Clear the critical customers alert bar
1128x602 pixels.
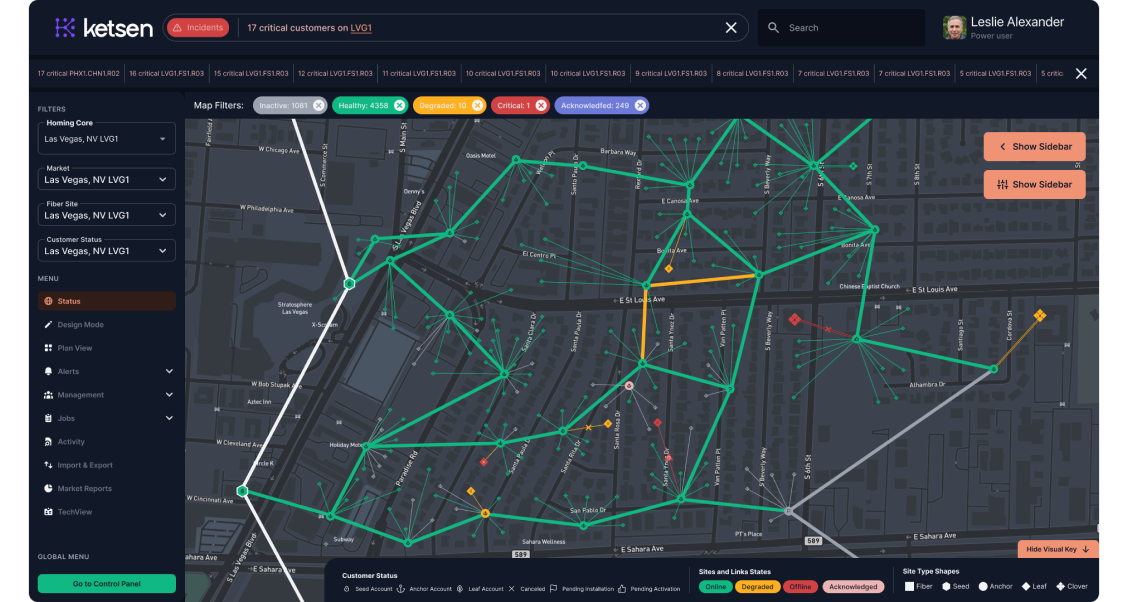click(x=731, y=28)
